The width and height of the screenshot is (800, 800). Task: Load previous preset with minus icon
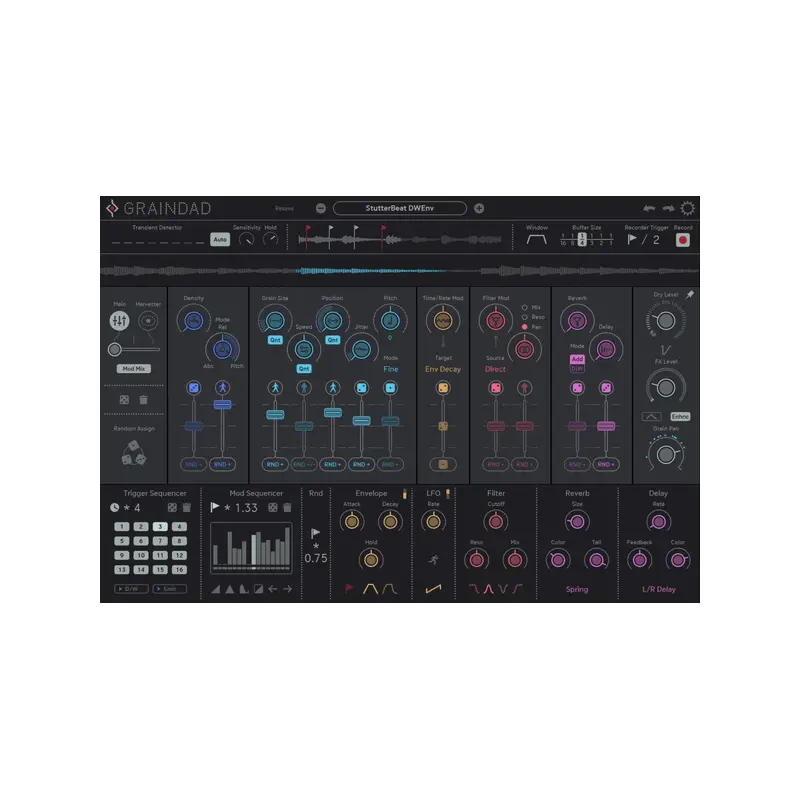tap(320, 208)
